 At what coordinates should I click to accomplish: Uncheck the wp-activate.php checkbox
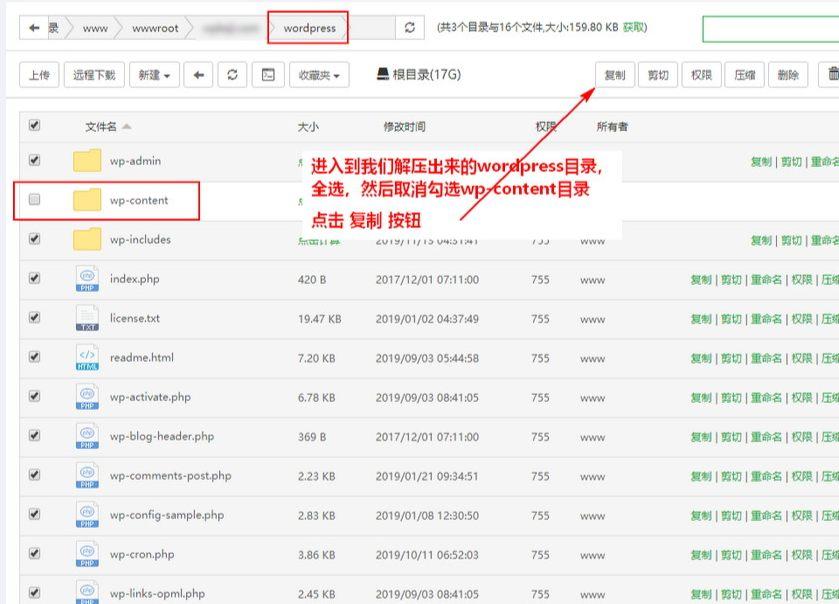(35, 396)
